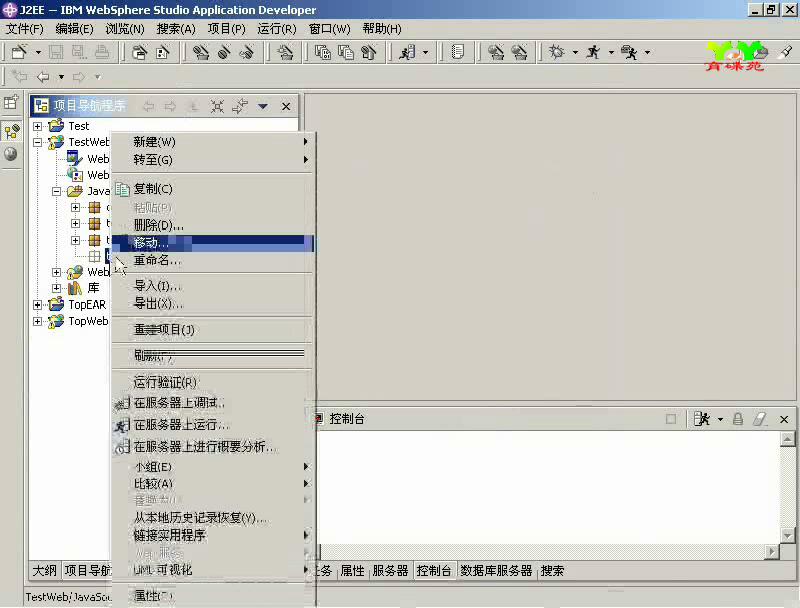Image resolution: width=800 pixels, height=608 pixels.
Task: Click the Back navigation arrow icon
Action: (43, 77)
